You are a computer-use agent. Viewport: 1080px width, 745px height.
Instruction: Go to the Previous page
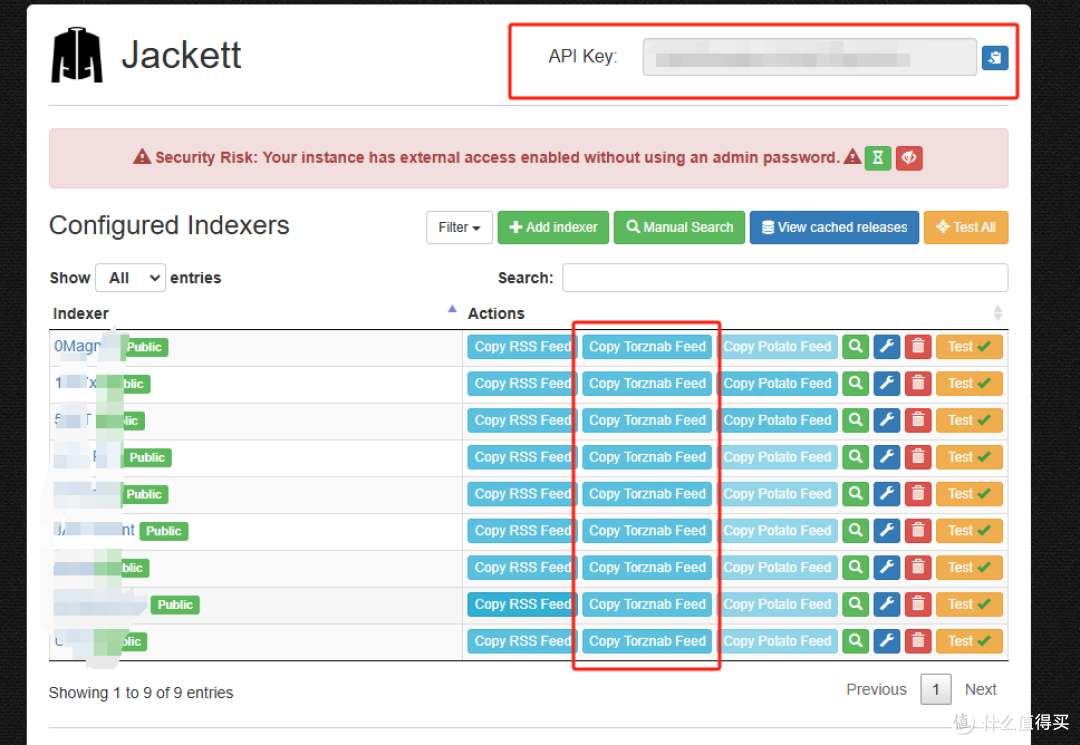[x=876, y=689]
